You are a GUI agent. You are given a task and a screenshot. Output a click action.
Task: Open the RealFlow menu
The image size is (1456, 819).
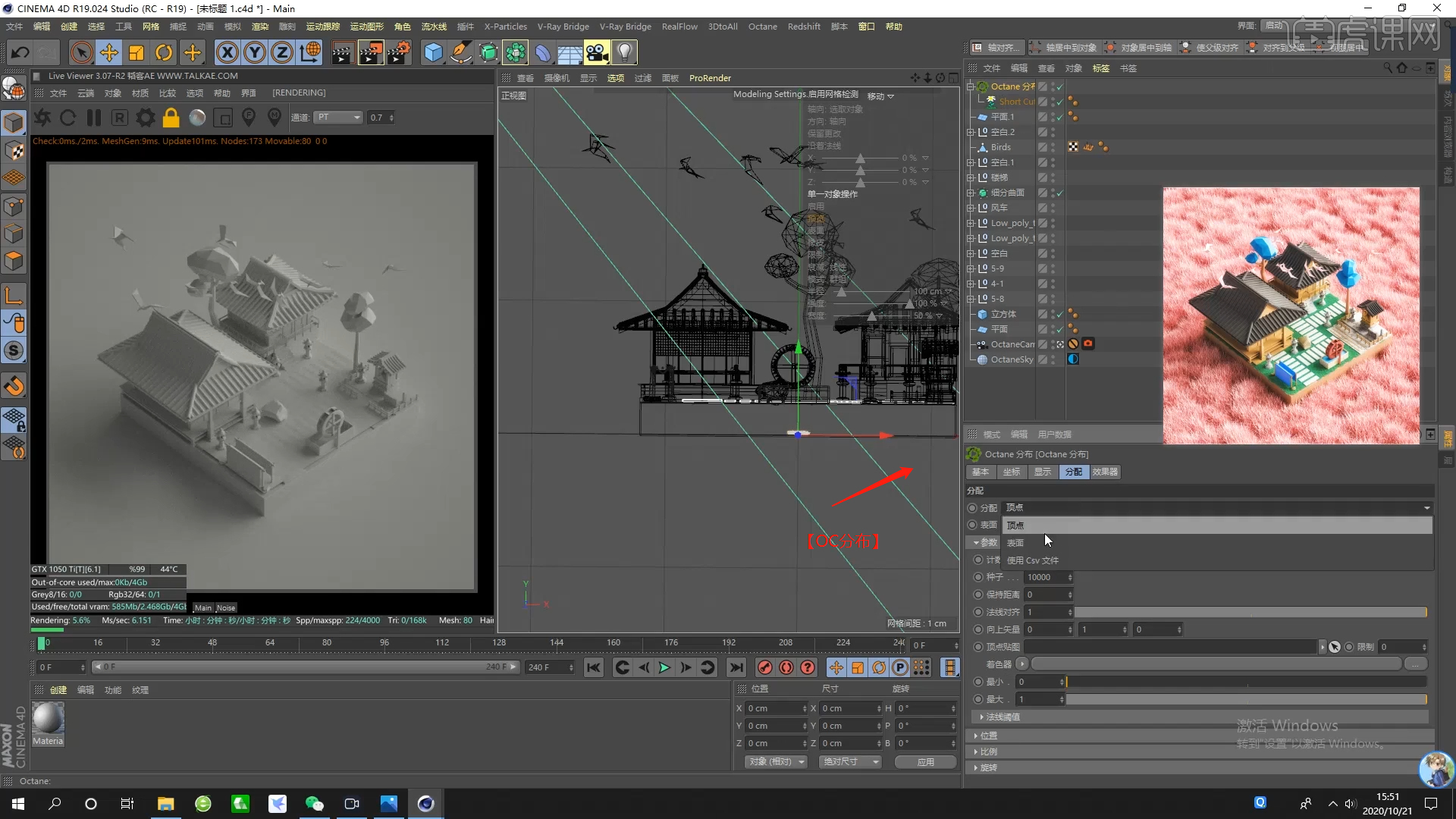[x=679, y=27]
